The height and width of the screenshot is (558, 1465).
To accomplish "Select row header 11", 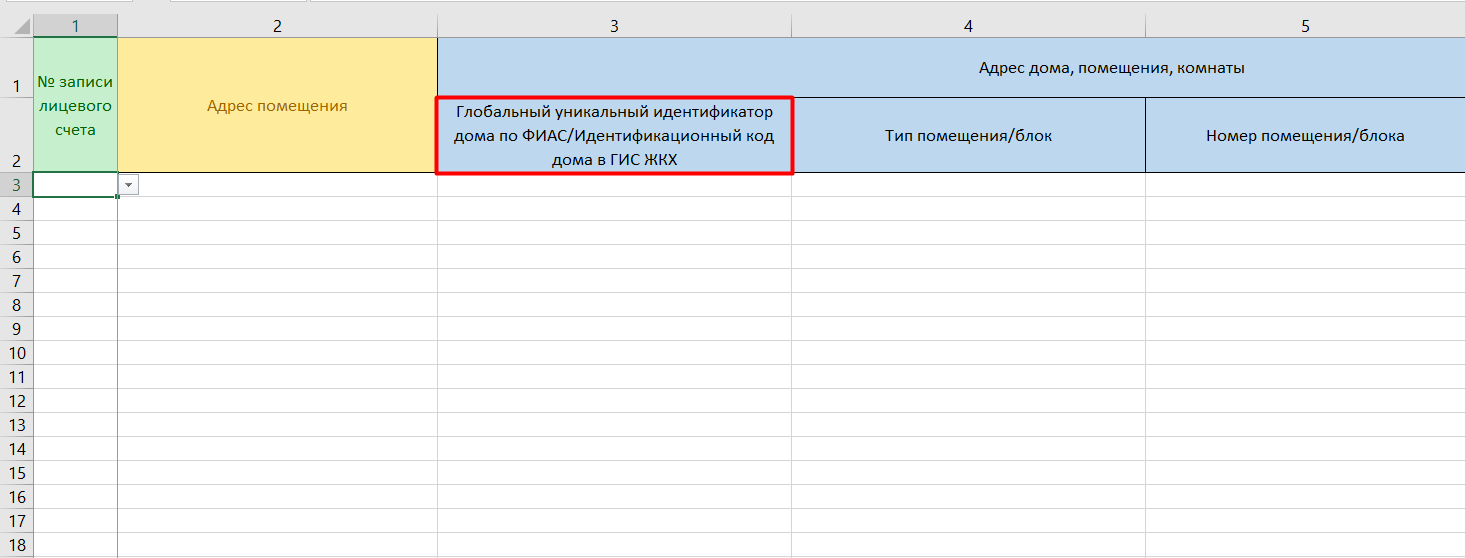I will pos(16,377).
